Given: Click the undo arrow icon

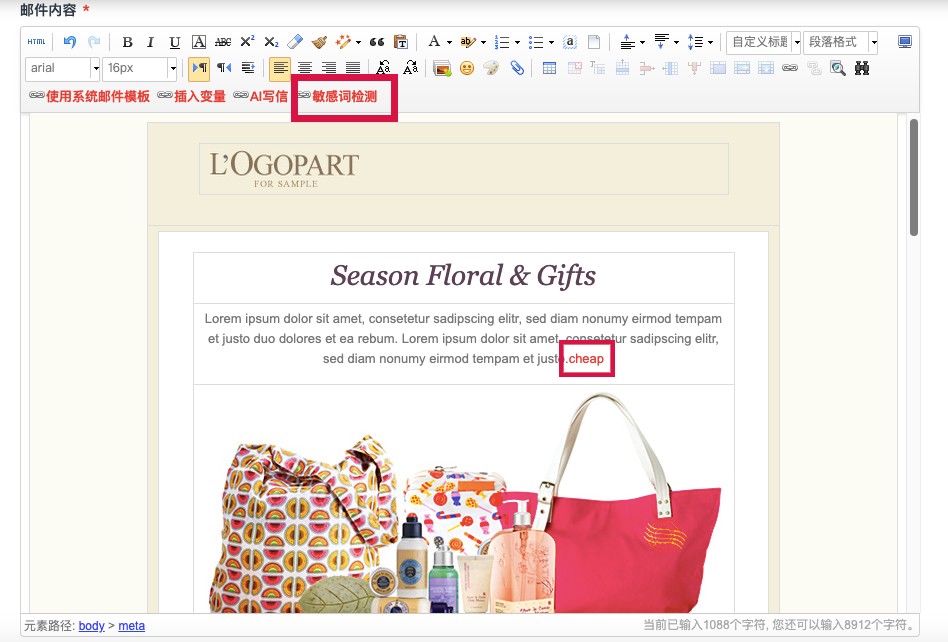Looking at the screenshot, I should coord(70,42).
